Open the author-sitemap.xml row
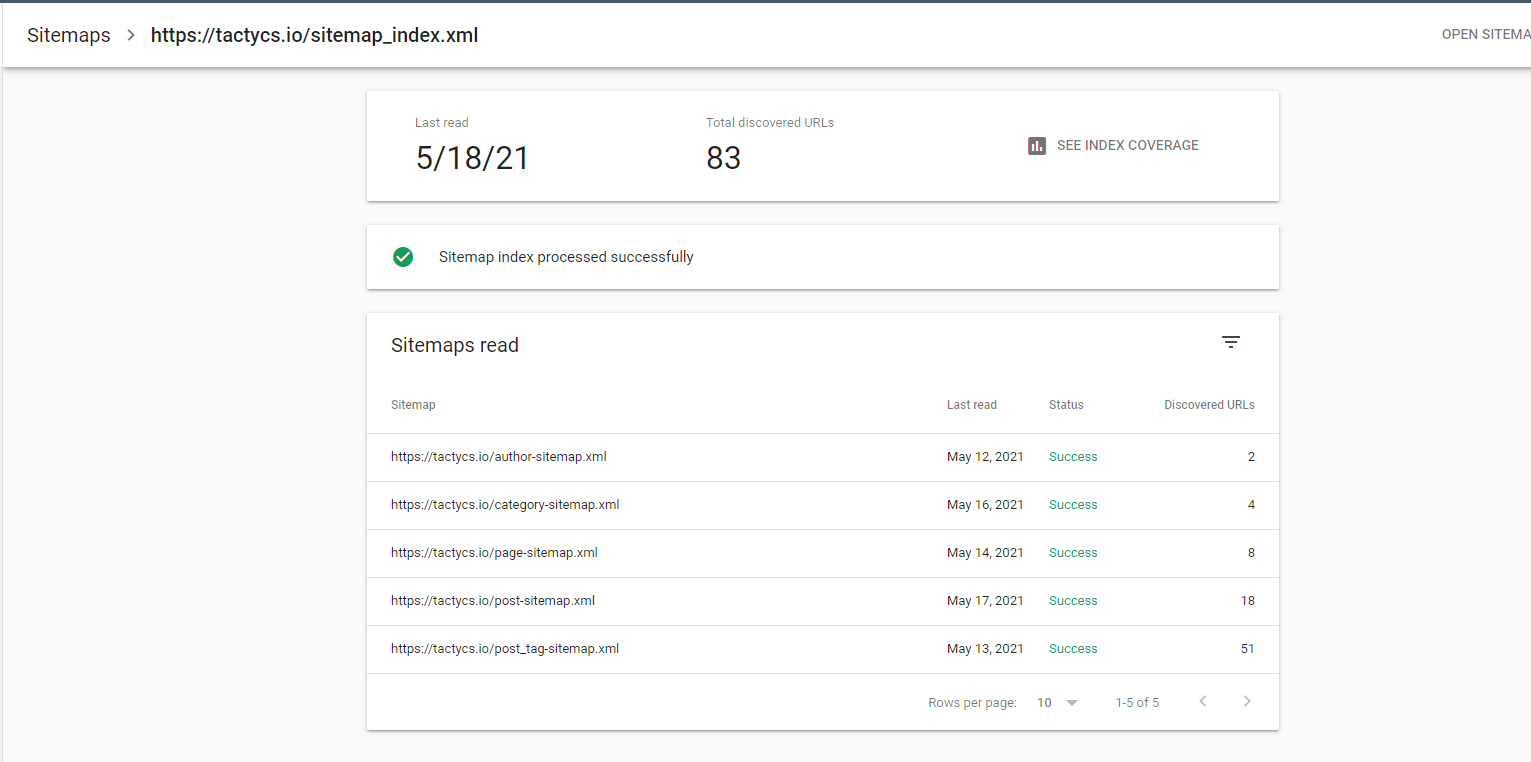Screen dimensions: 1531x762 point(498,457)
